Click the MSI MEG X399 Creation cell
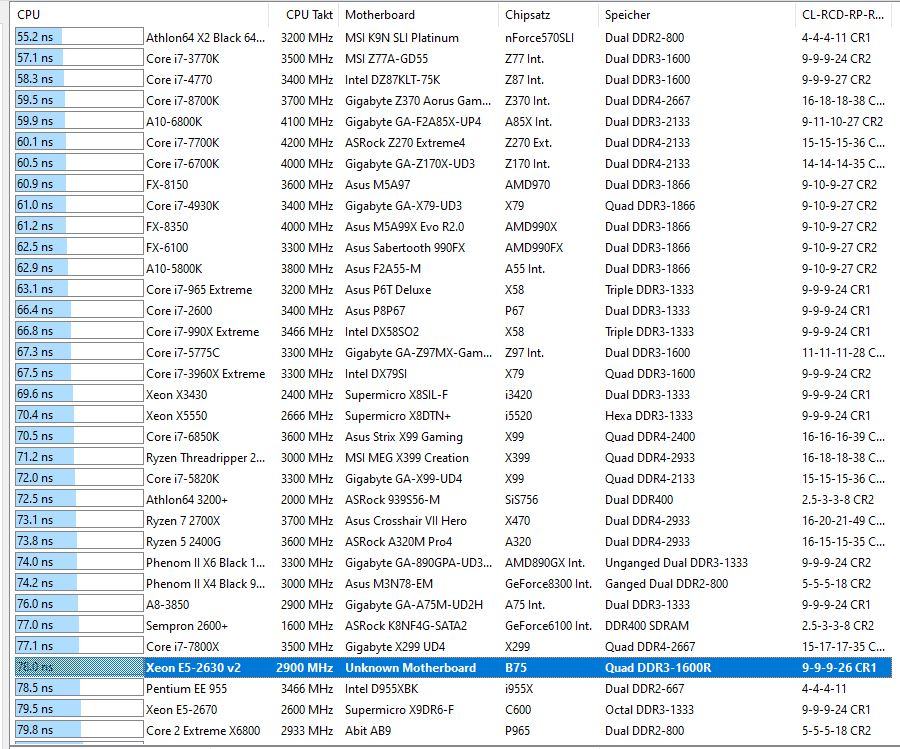The image size is (900, 749). click(x=407, y=457)
